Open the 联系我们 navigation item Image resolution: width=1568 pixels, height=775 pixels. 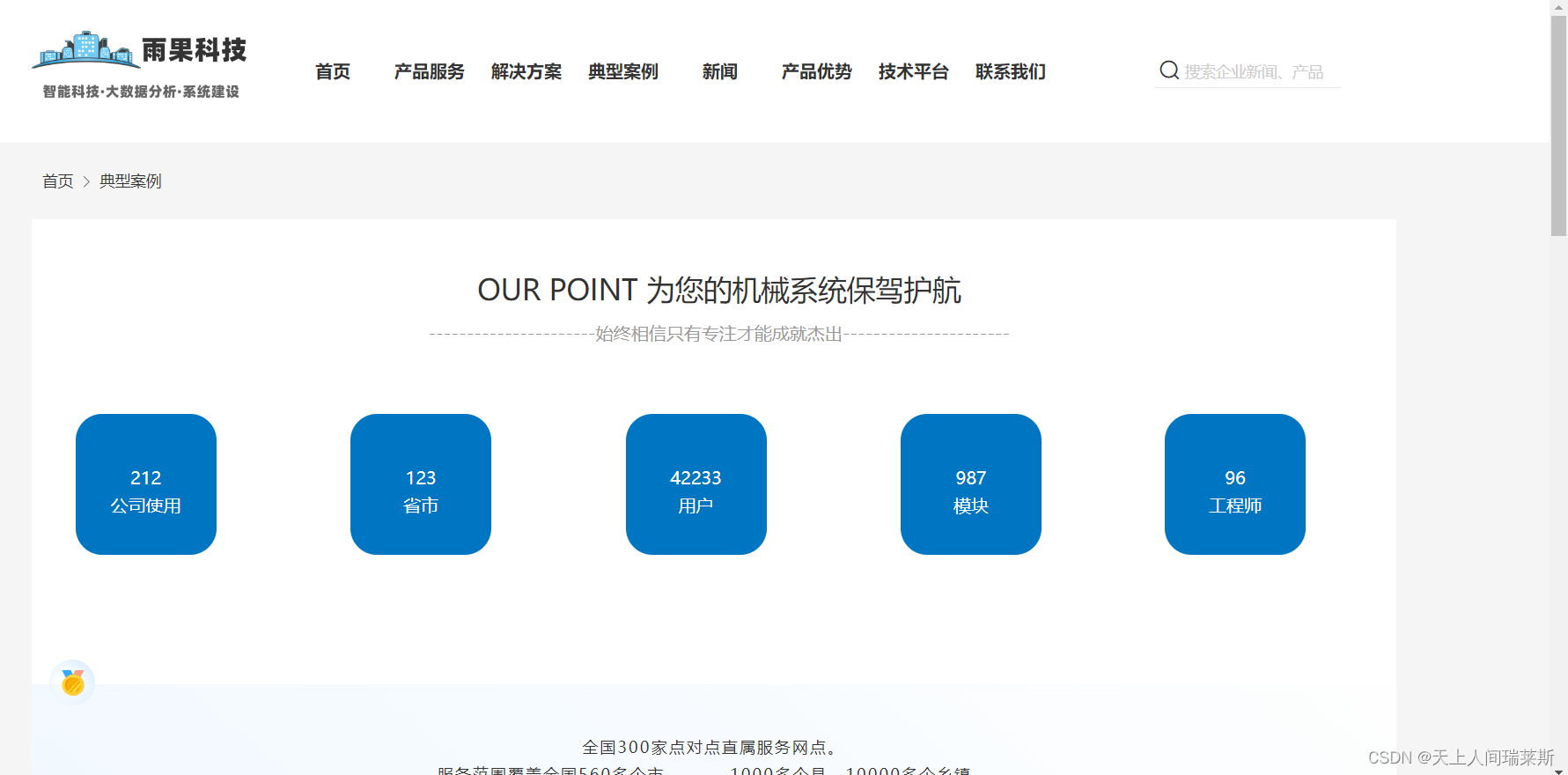1011,71
